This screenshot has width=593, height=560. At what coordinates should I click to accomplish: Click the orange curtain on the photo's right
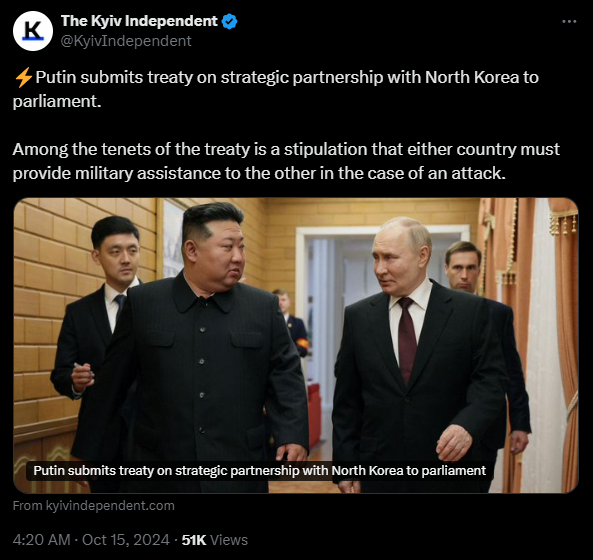coord(564,340)
